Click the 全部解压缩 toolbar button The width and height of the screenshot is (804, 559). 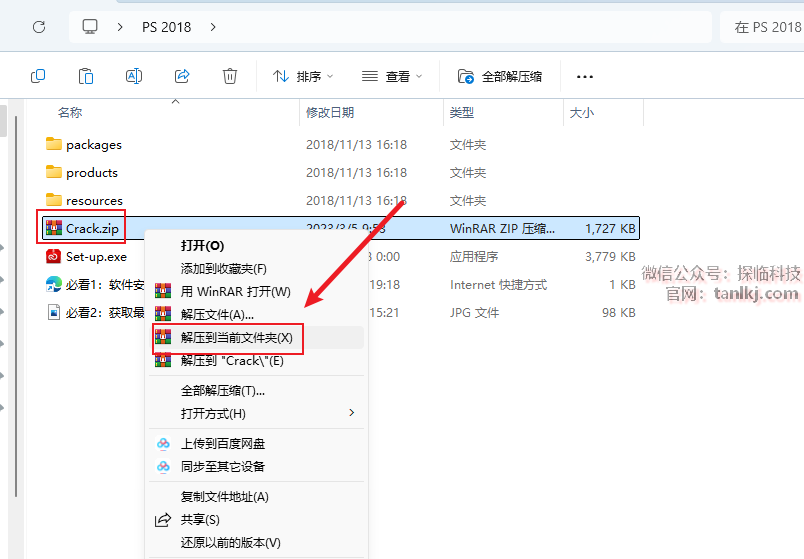500,76
